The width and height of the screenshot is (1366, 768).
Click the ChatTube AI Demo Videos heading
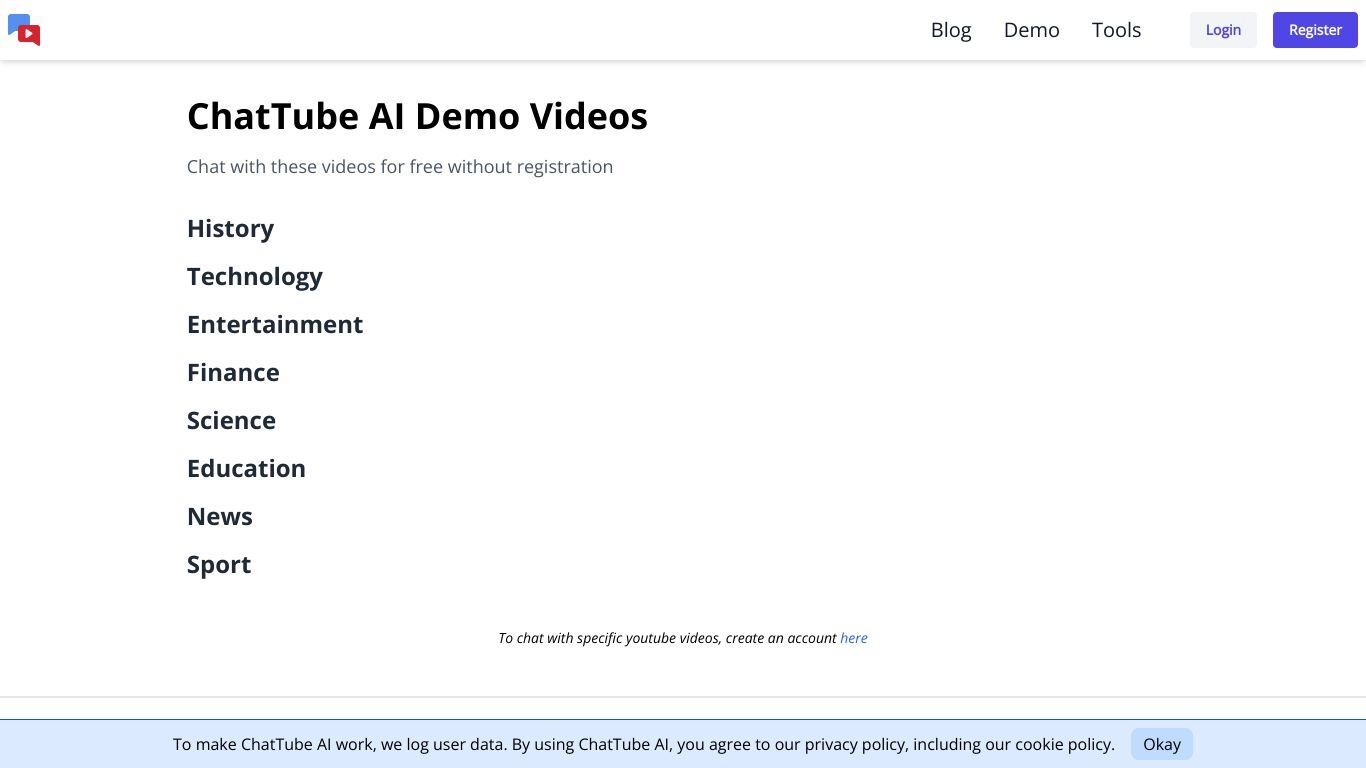coord(417,116)
